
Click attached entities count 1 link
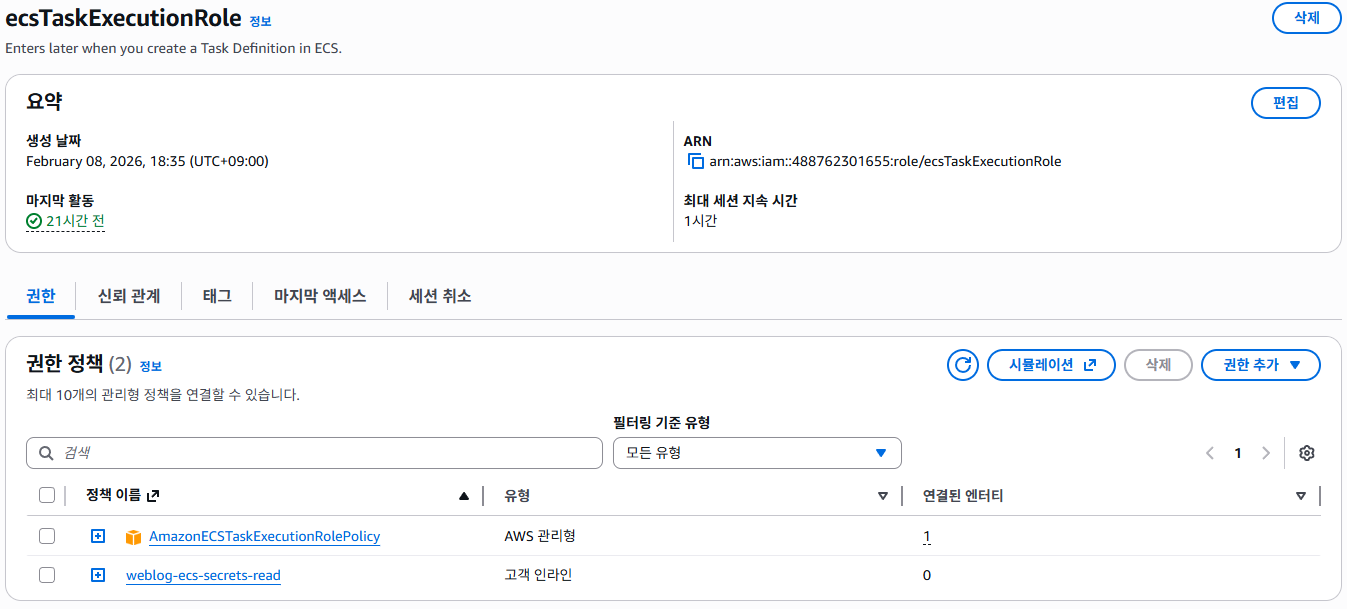click(927, 537)
